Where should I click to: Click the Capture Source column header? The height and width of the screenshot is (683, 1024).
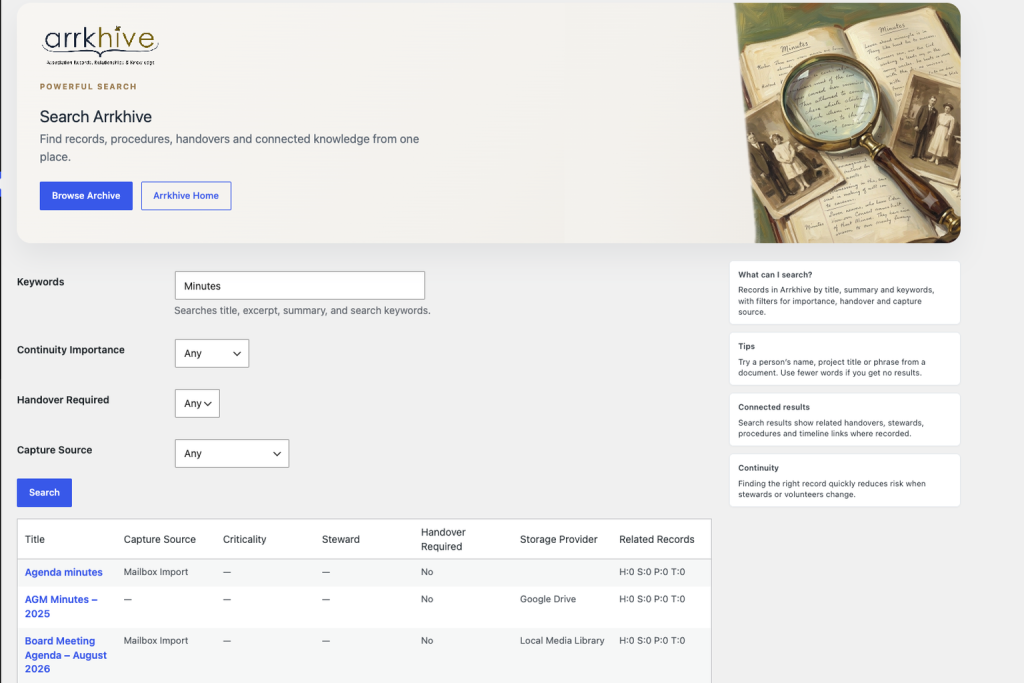click(159, 539)
